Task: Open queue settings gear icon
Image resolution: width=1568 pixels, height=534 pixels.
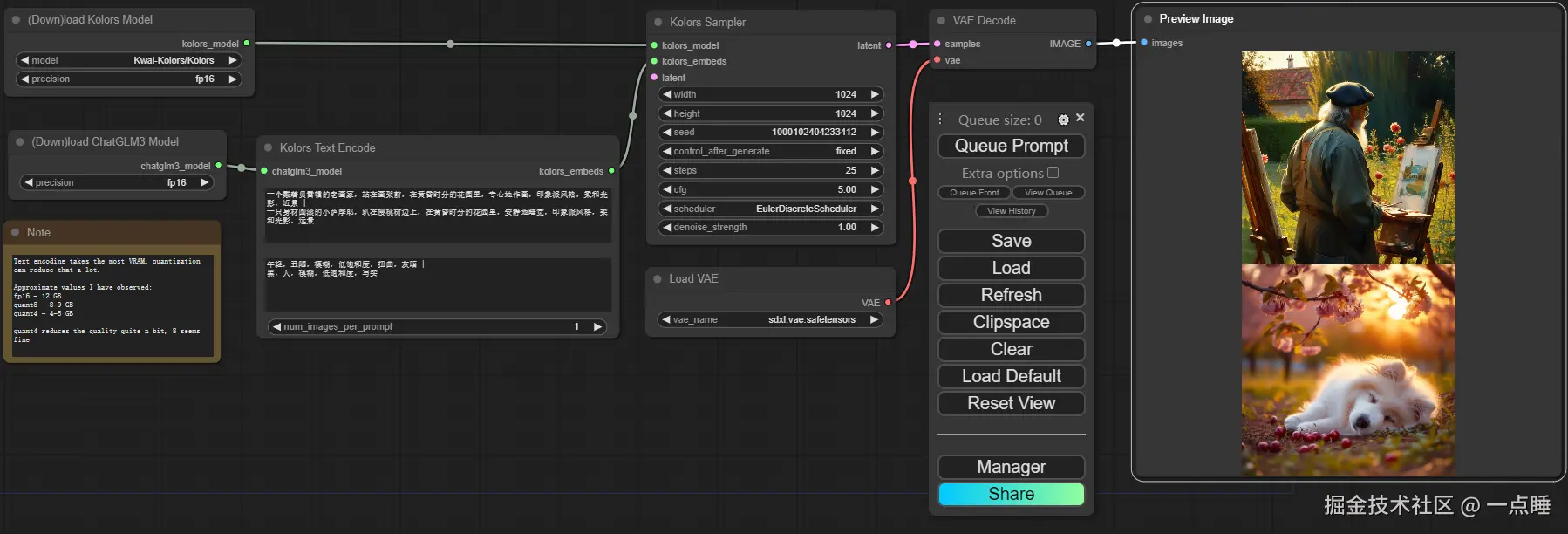Action: click(1063, 120)
